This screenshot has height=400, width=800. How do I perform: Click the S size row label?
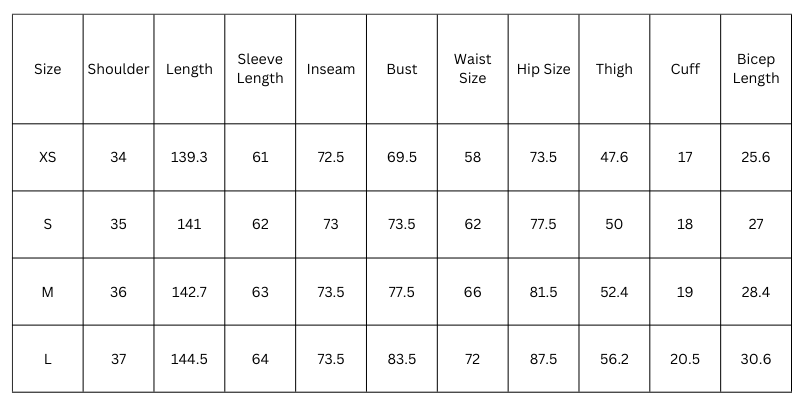coord(47,224)
